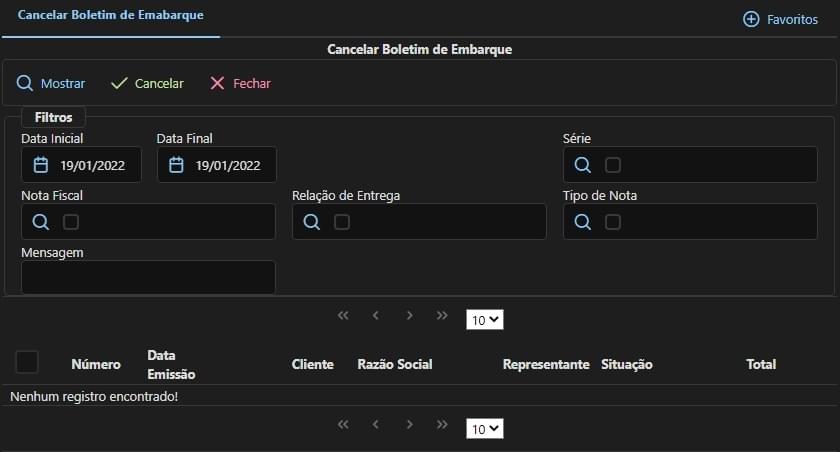Go to last page in bottom pagination
The image size is (840, 452).
(x=442, y=425)
